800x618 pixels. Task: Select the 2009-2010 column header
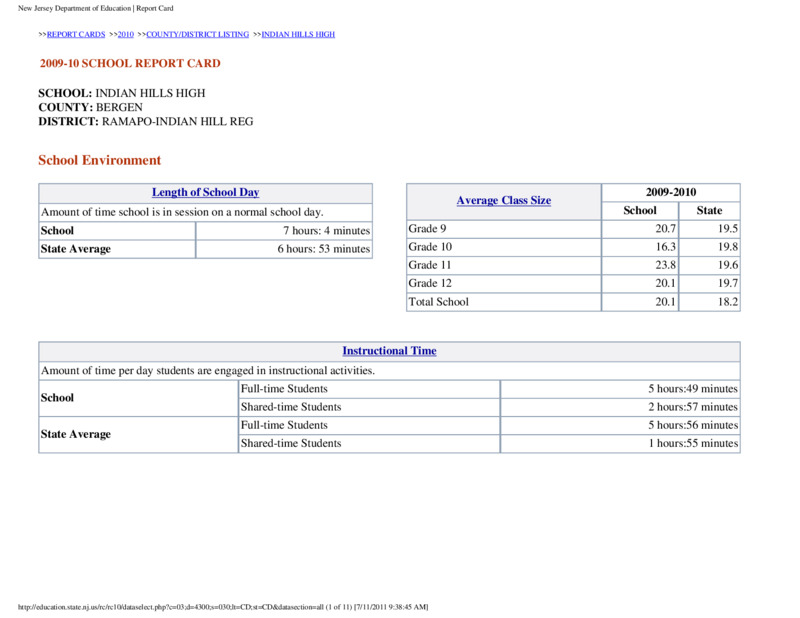(x=671, y=192)
